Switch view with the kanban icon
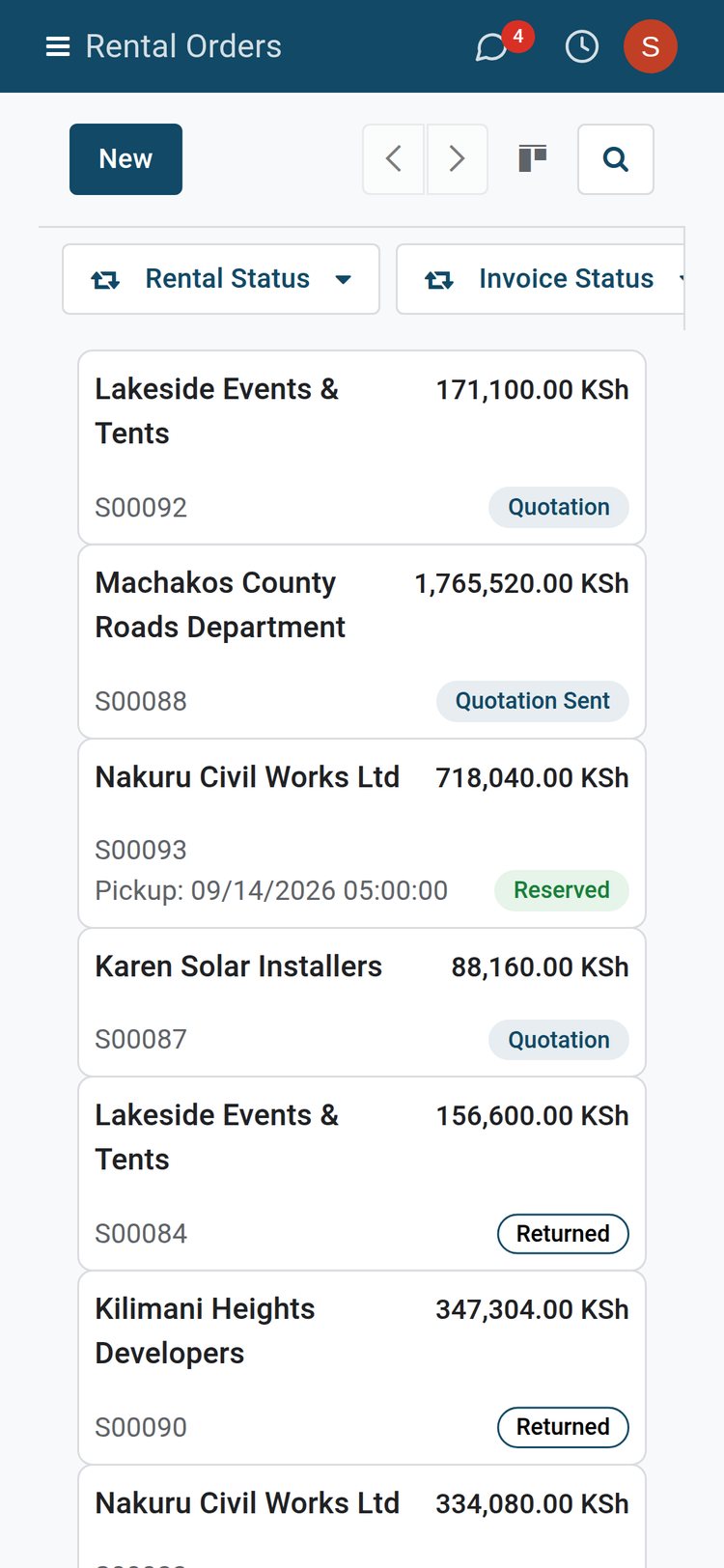Viewport: 724px width, 1568px height. click(533, 158)
